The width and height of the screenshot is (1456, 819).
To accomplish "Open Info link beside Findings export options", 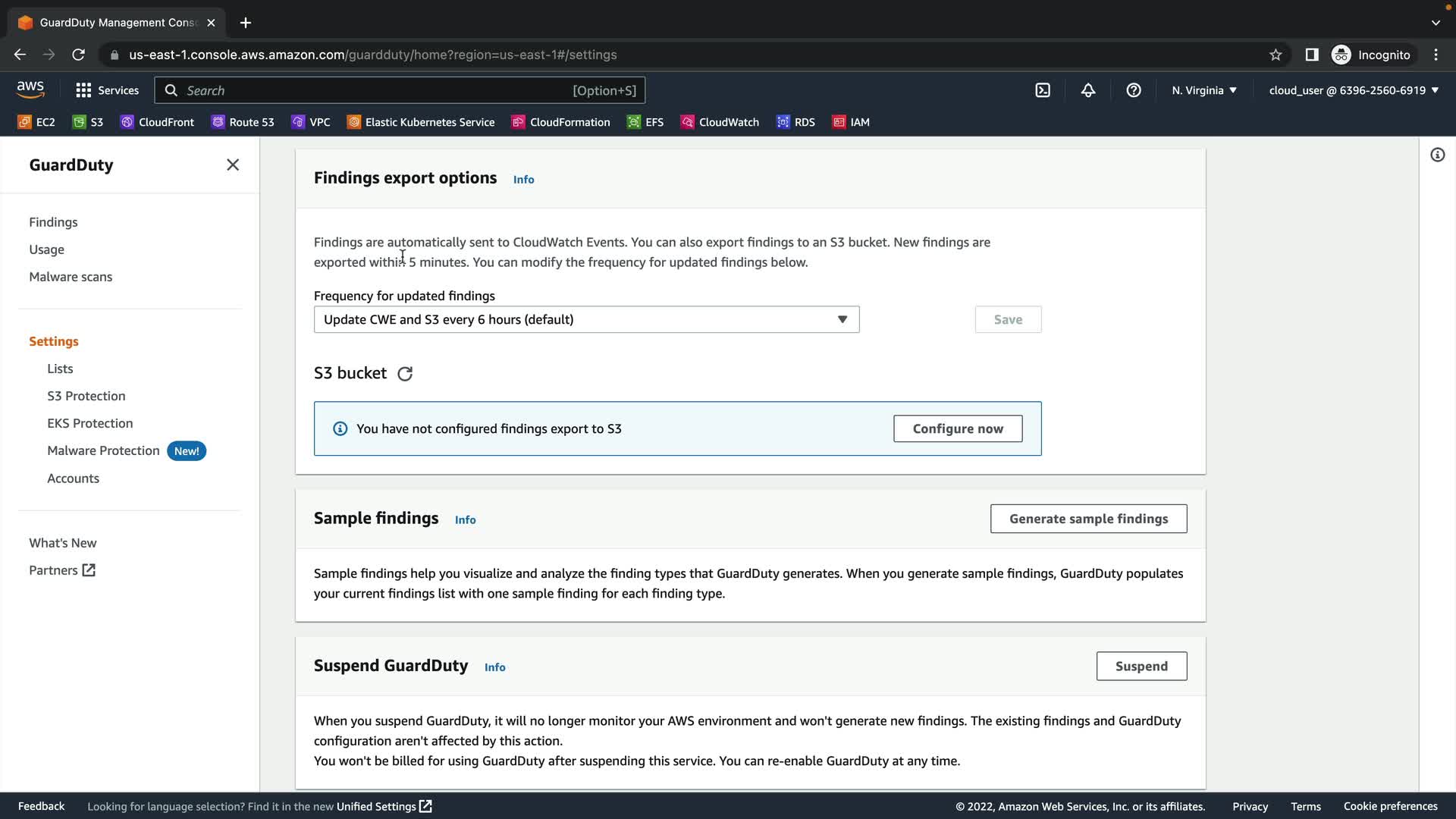I will [523, 180].
